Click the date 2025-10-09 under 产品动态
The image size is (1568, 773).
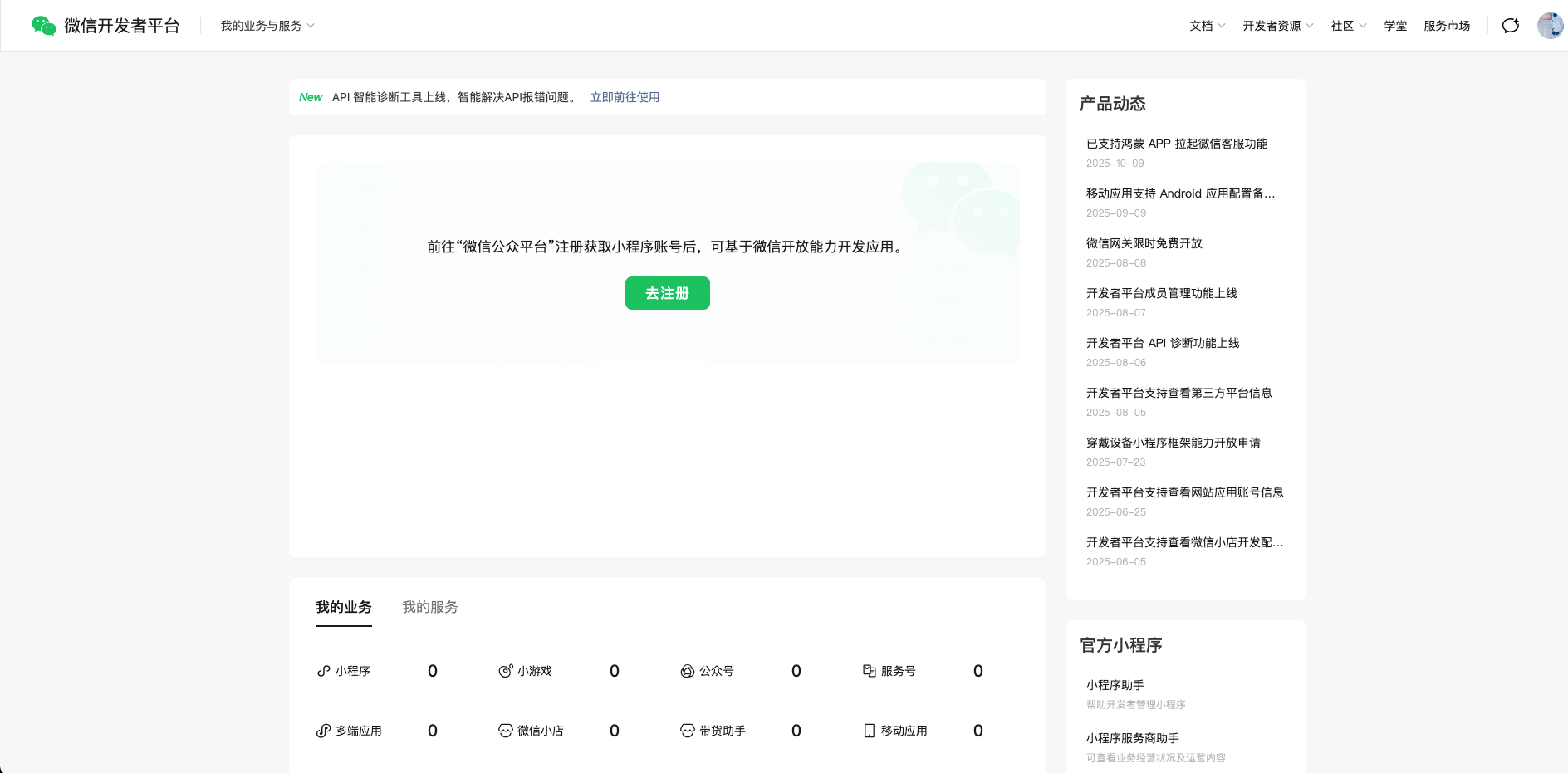(1115, 164)
